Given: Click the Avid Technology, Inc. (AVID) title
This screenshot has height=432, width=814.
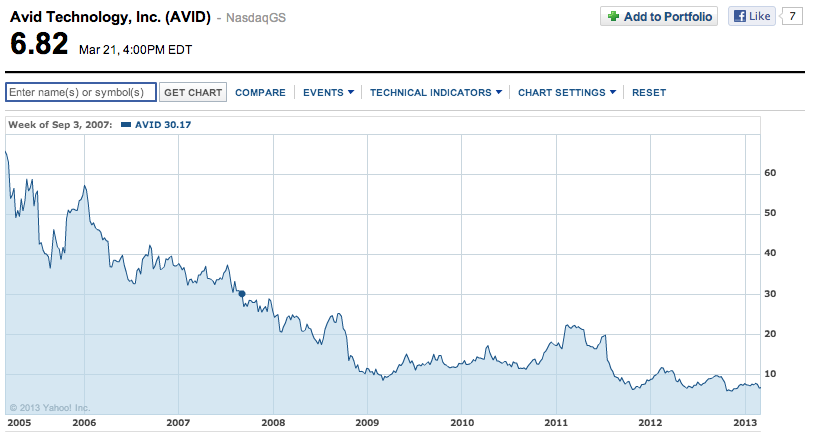Looking at the screenshot, I should 111,17.
